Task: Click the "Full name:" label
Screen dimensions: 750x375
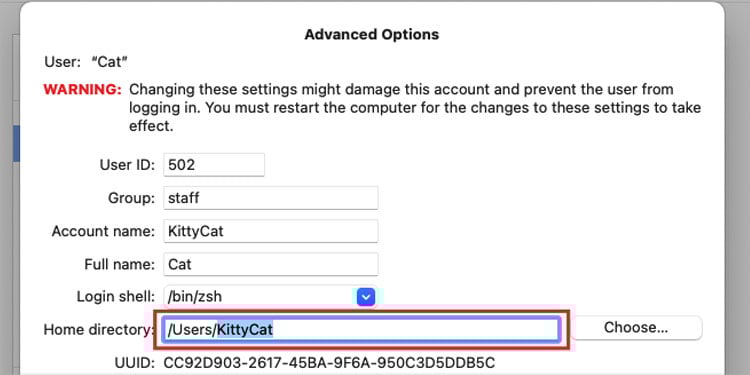Action: (120, 265)
